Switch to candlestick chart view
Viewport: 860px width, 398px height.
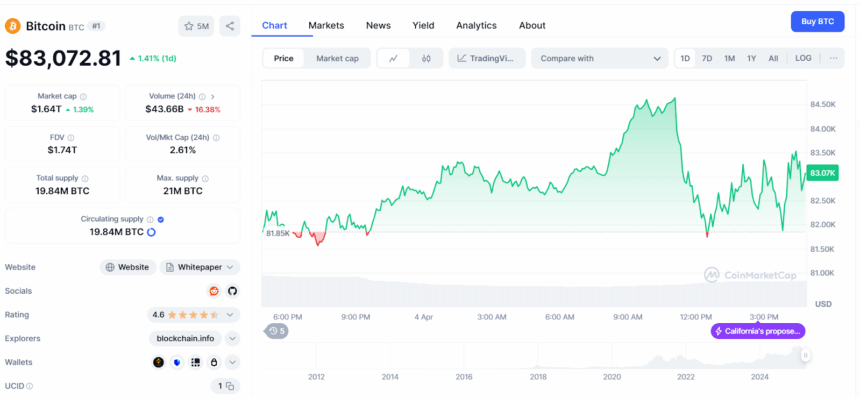coord(426,58)
